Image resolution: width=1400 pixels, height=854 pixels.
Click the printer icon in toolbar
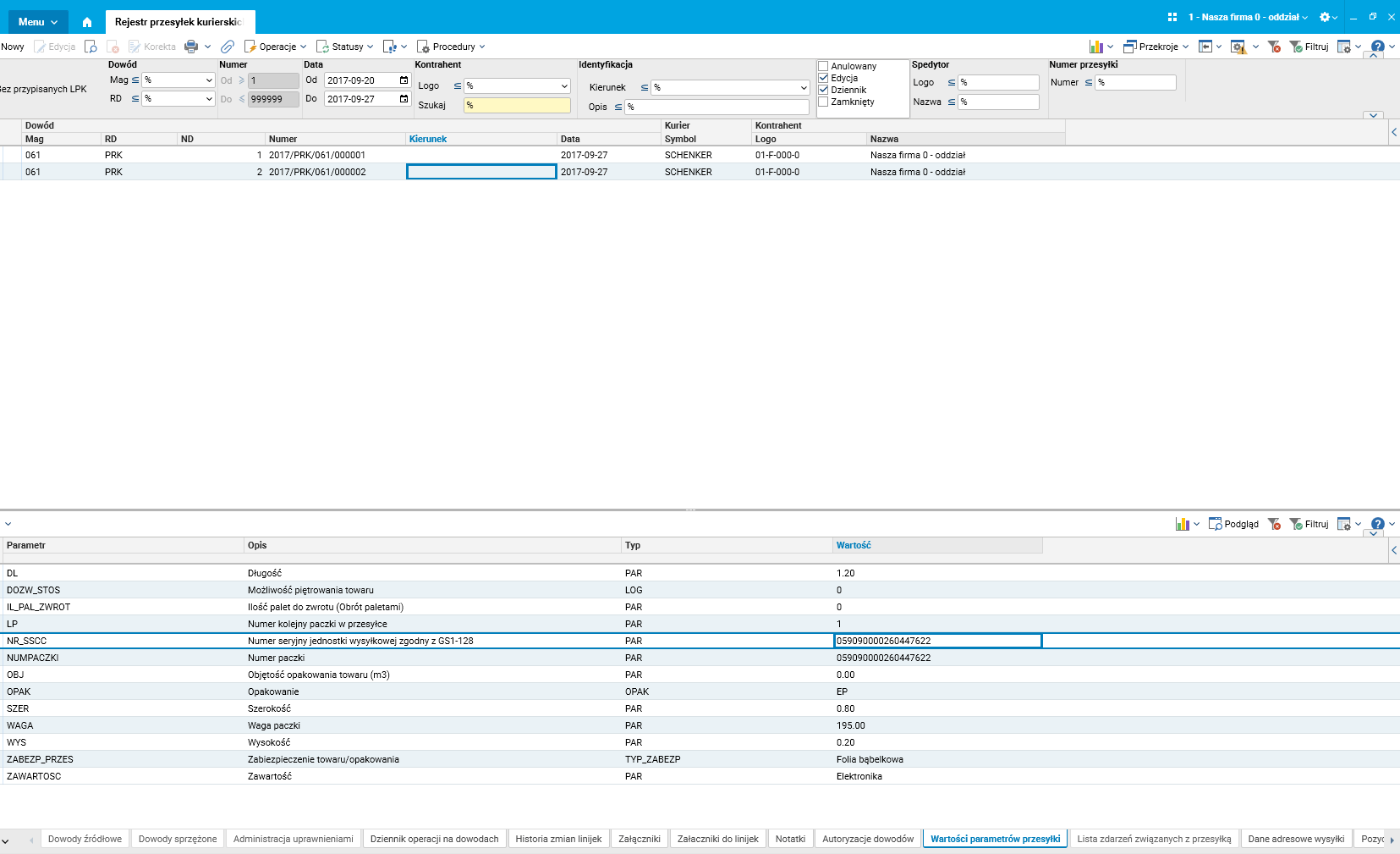point(191,47)
